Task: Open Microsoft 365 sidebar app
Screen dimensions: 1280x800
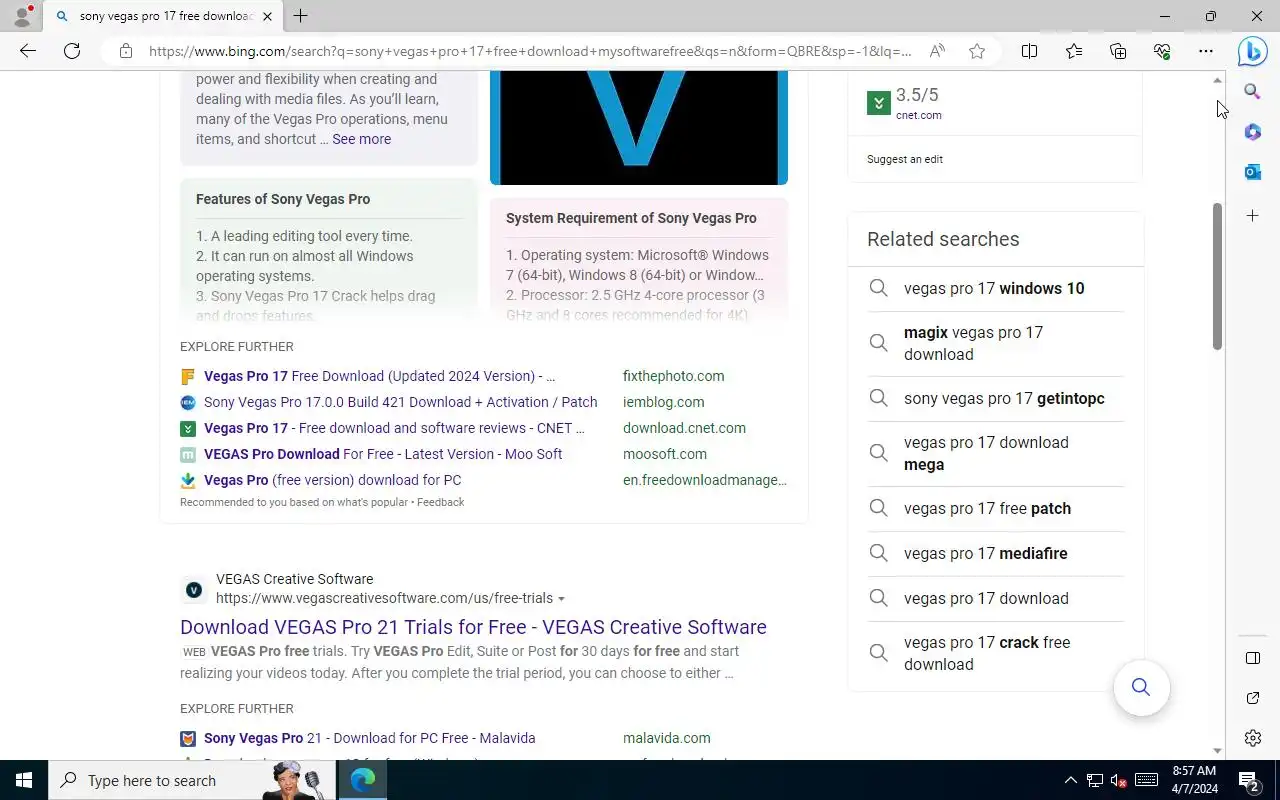Action: click(1253, 132)
